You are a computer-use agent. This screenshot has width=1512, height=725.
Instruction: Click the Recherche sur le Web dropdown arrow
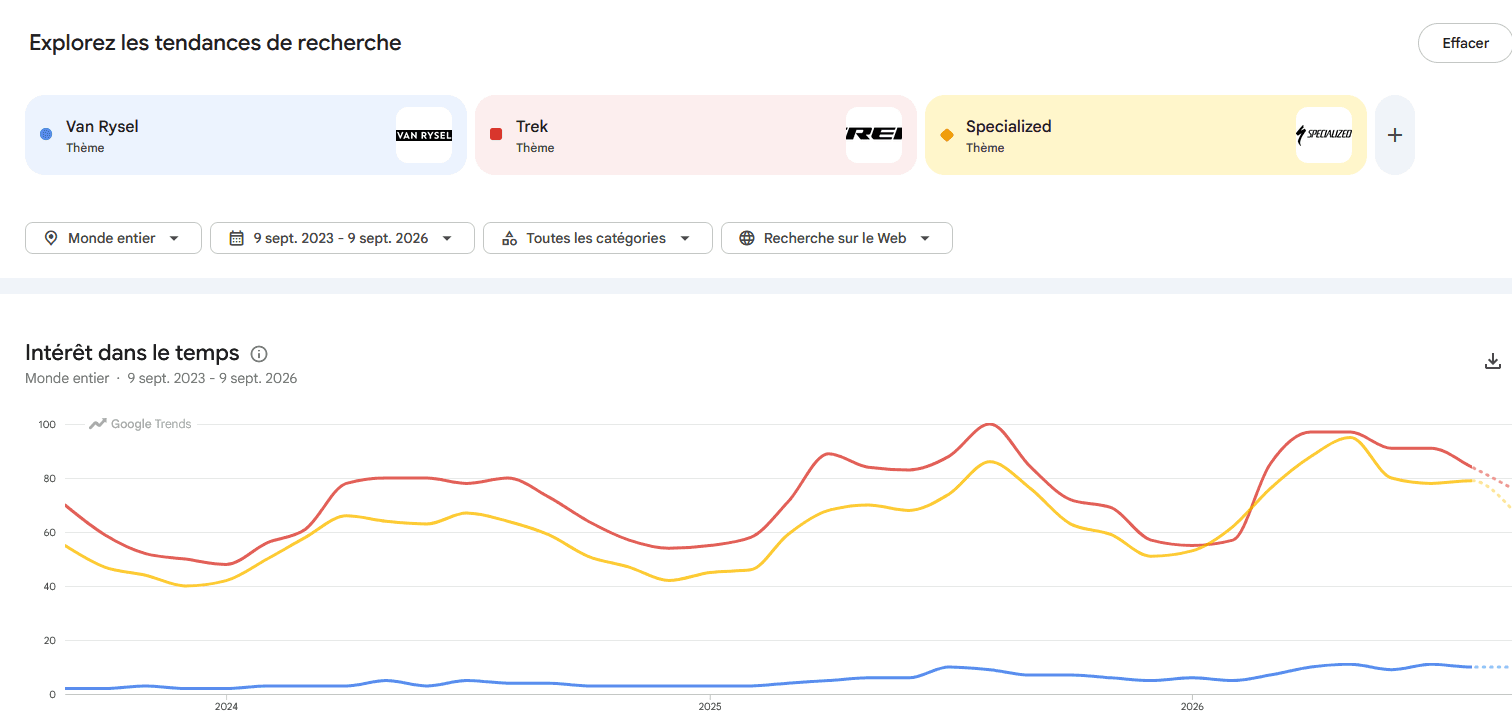[925, 238]
